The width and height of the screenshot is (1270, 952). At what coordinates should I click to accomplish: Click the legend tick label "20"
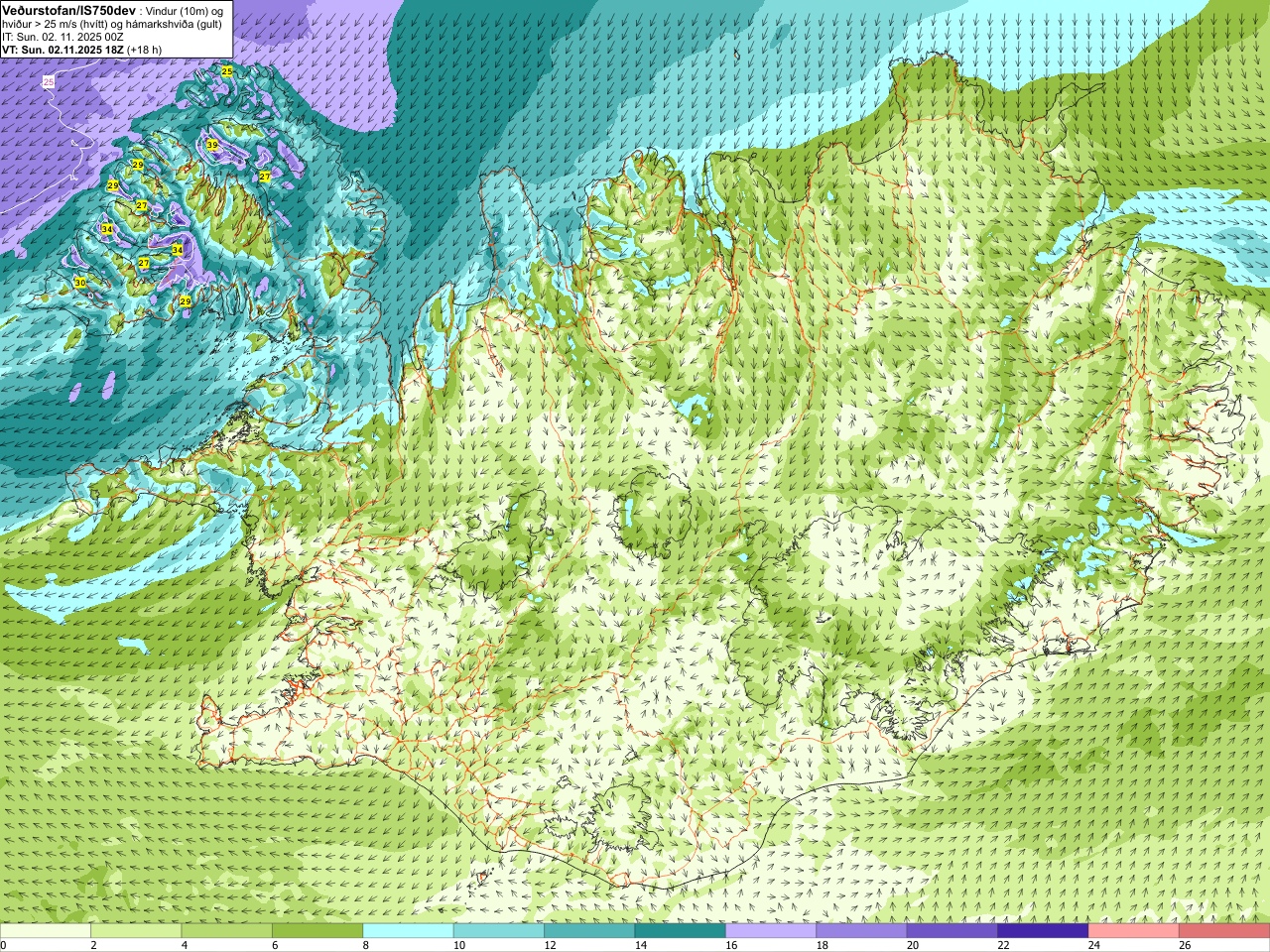pyautogui.click(x=912, y=945)
